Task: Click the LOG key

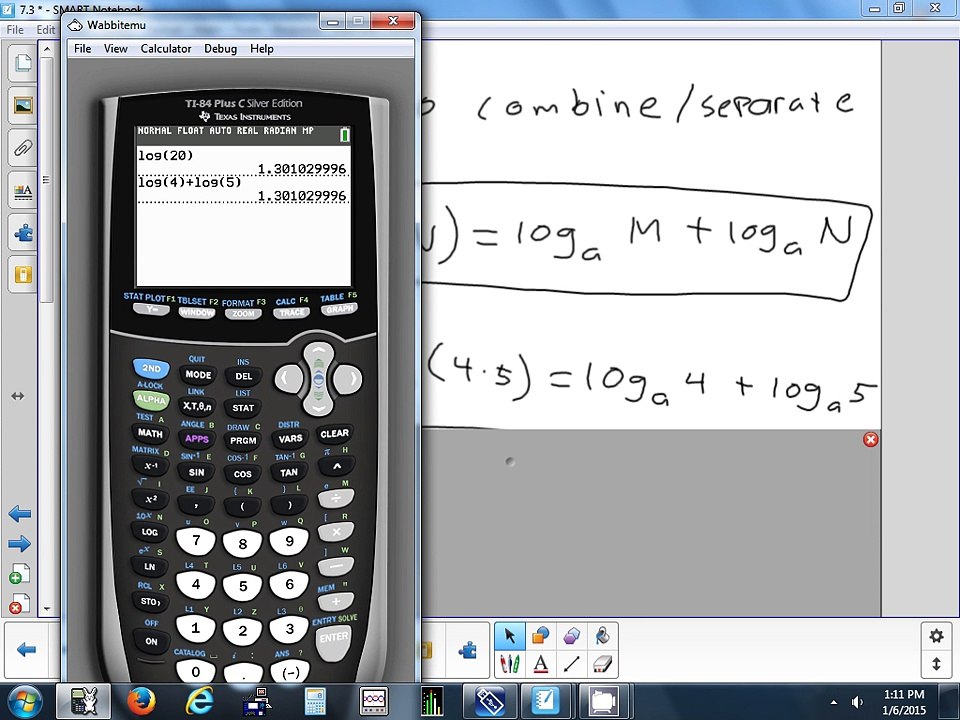Action: coord(150,532)
